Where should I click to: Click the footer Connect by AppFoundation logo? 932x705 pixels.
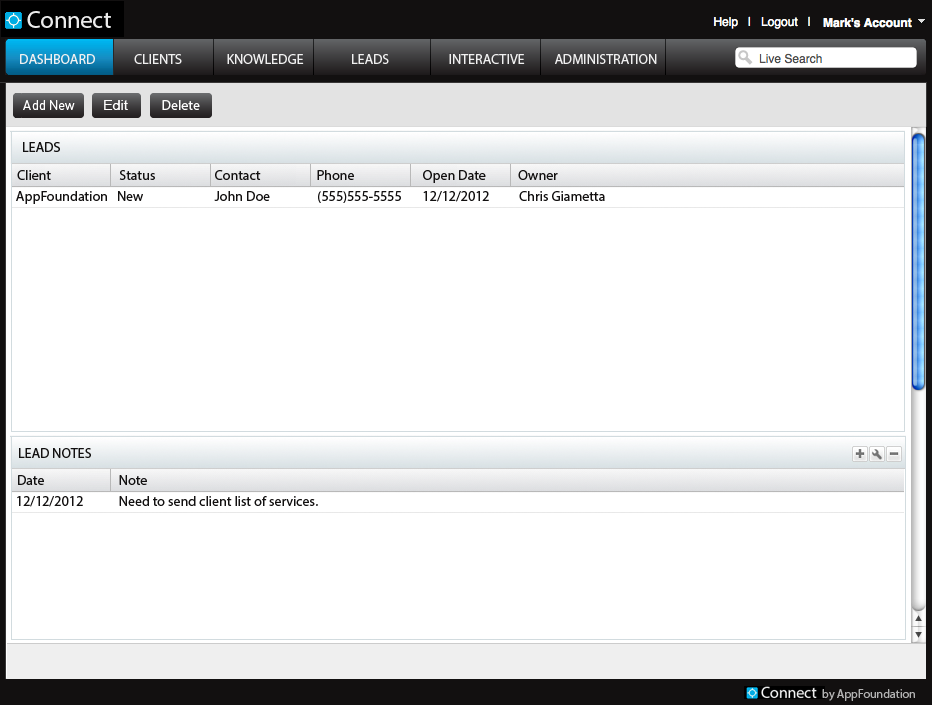[830, 693]
